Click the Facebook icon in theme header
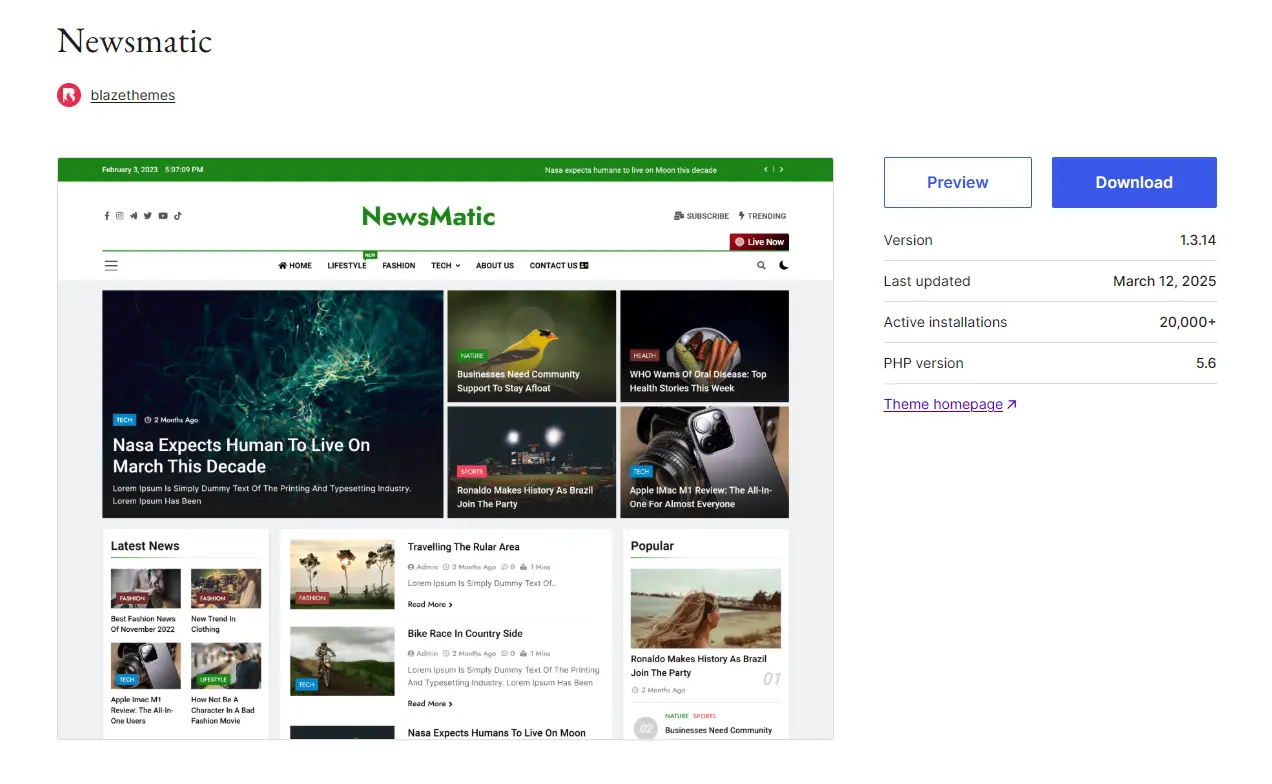The width and height of the screenshot is (1272, 784). [x=107, y=216]
